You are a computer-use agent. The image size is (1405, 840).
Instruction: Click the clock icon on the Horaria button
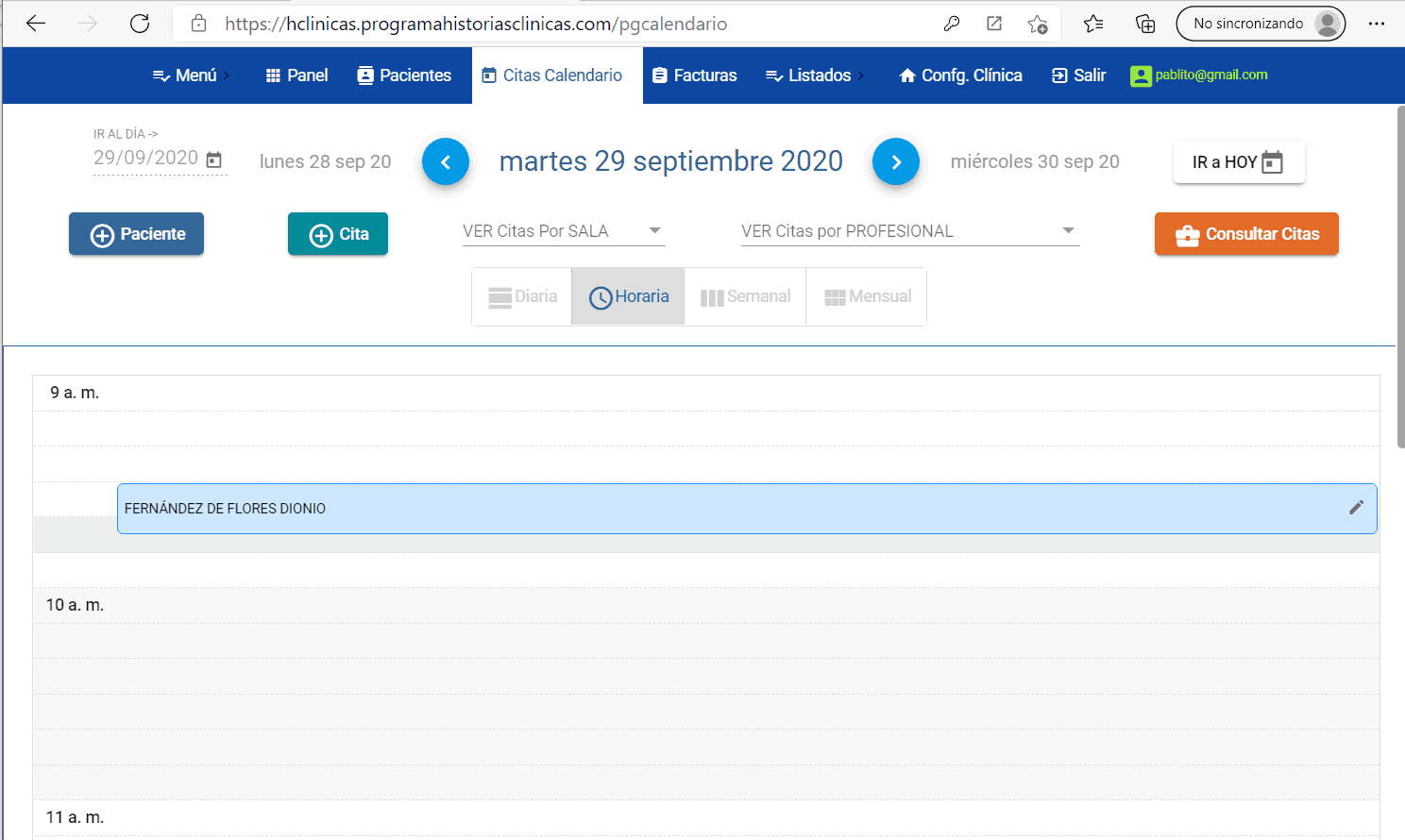[601, 295]
